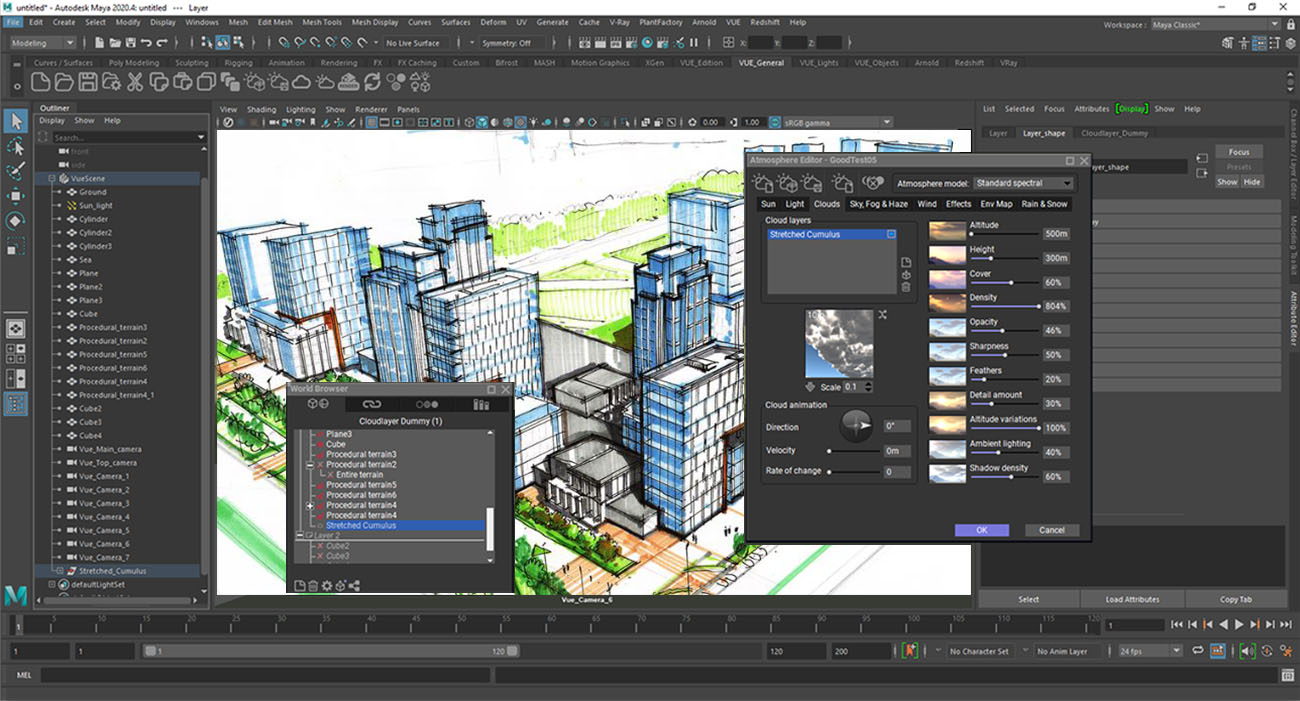Click the gear icon in World Browser
Viewport: 1300px width, 701px height.
click(x=326, y=585)
